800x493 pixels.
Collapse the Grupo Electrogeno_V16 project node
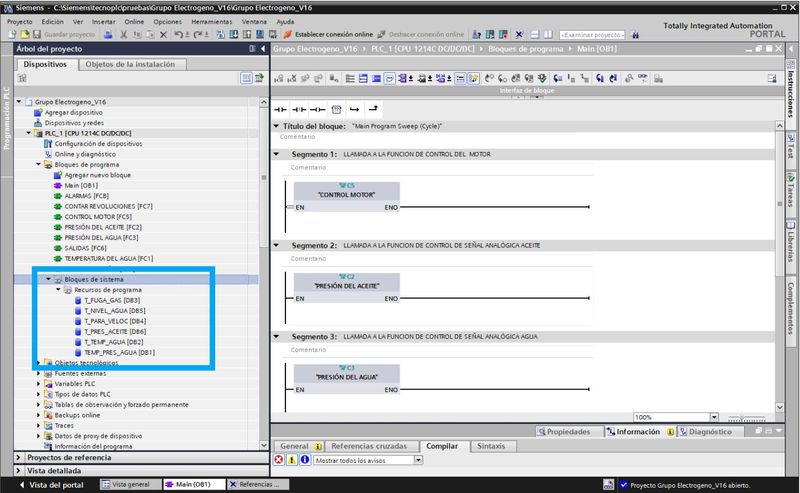click(19, 102)
